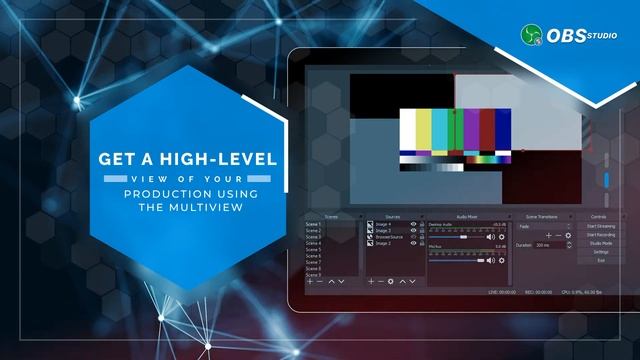This screenshot has width=640, height=360.
Task: Open the Desktop Audio settings gear
Action: (x=502, y=237)
